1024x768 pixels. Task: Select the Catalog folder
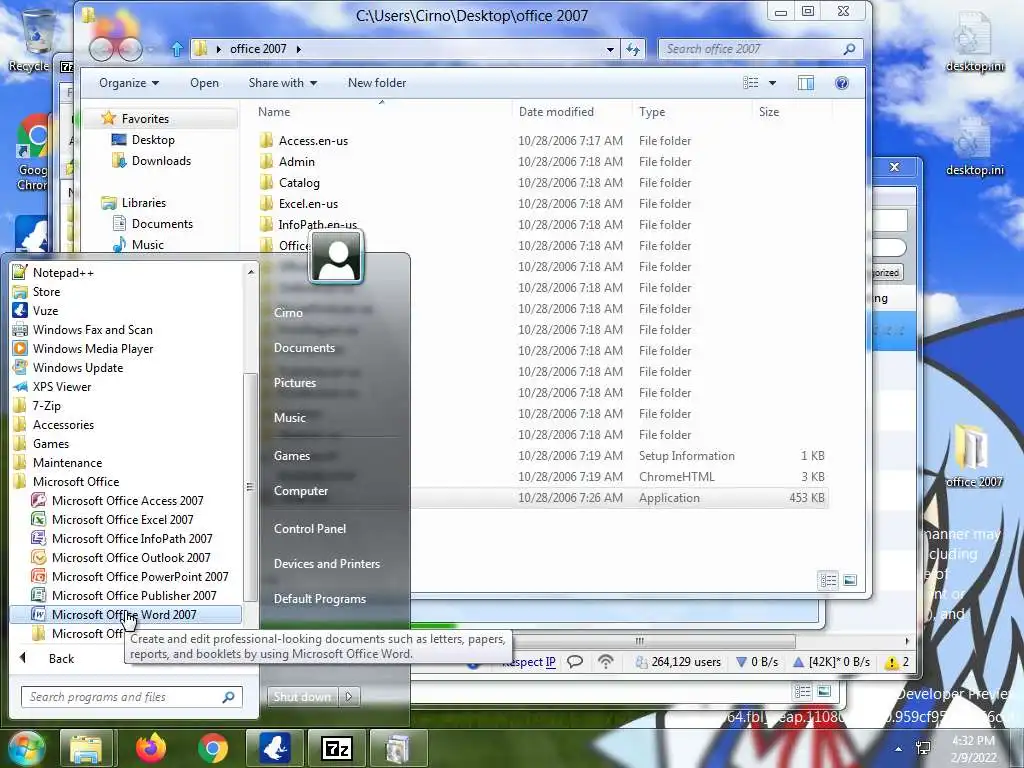click(299, 183)
